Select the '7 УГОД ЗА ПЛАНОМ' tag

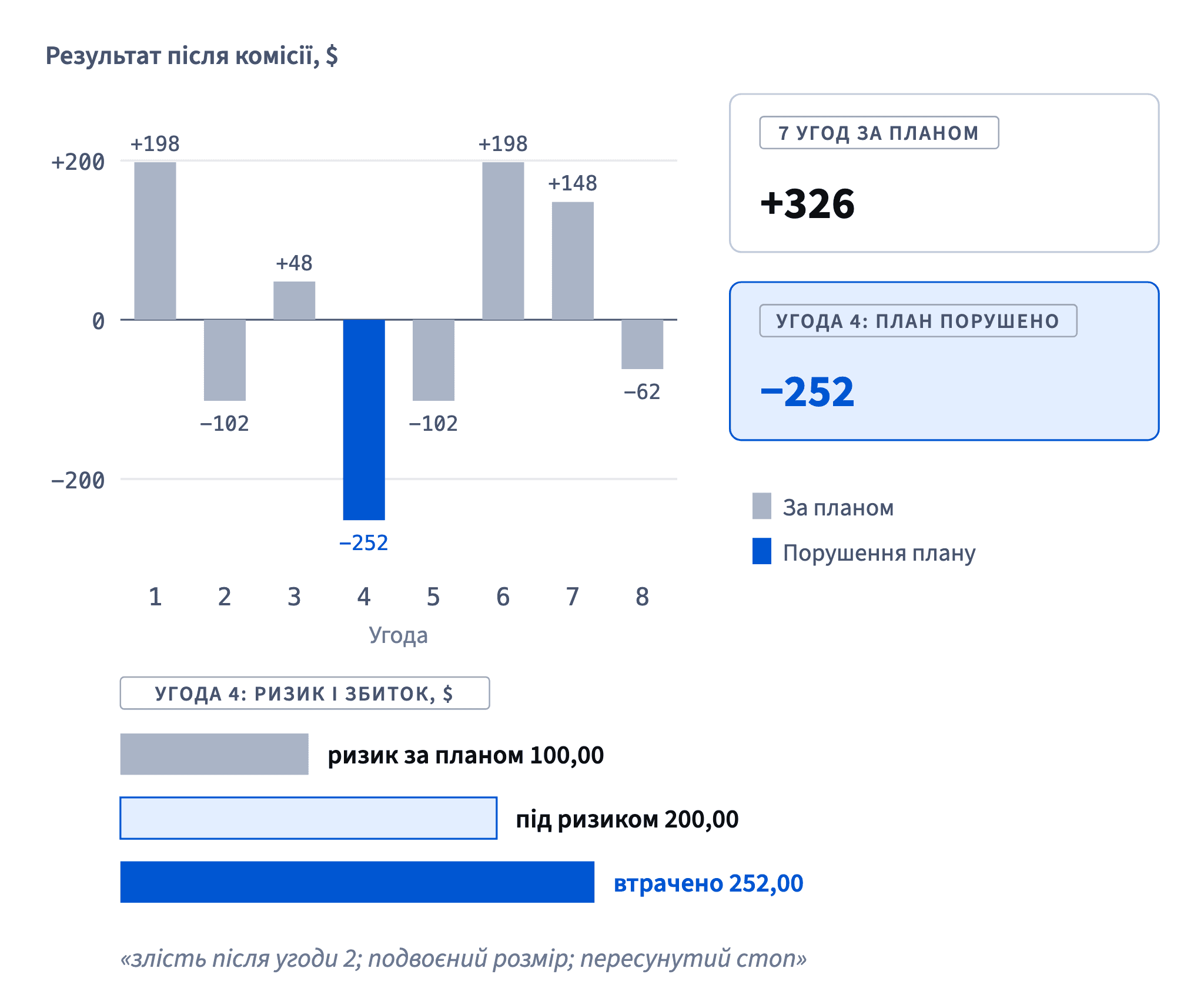coord(879,133)
